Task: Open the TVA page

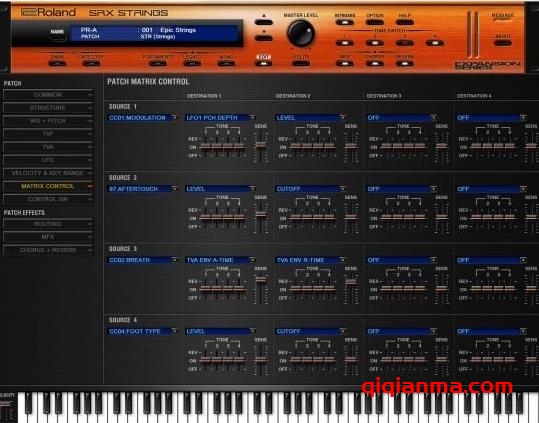Action: point(48,147)
